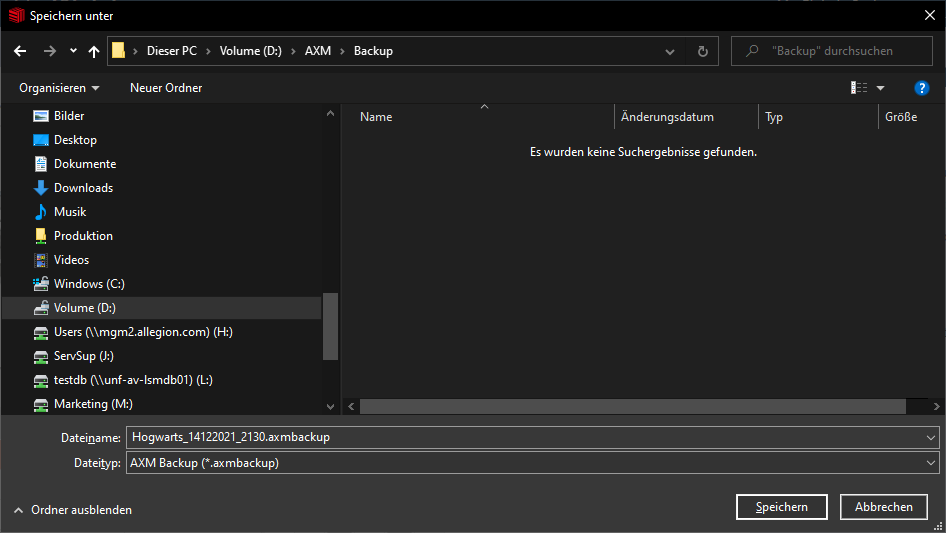946x533 pixels.
Task: Cancel with the Abbrechen button
Action: [883, 507]
